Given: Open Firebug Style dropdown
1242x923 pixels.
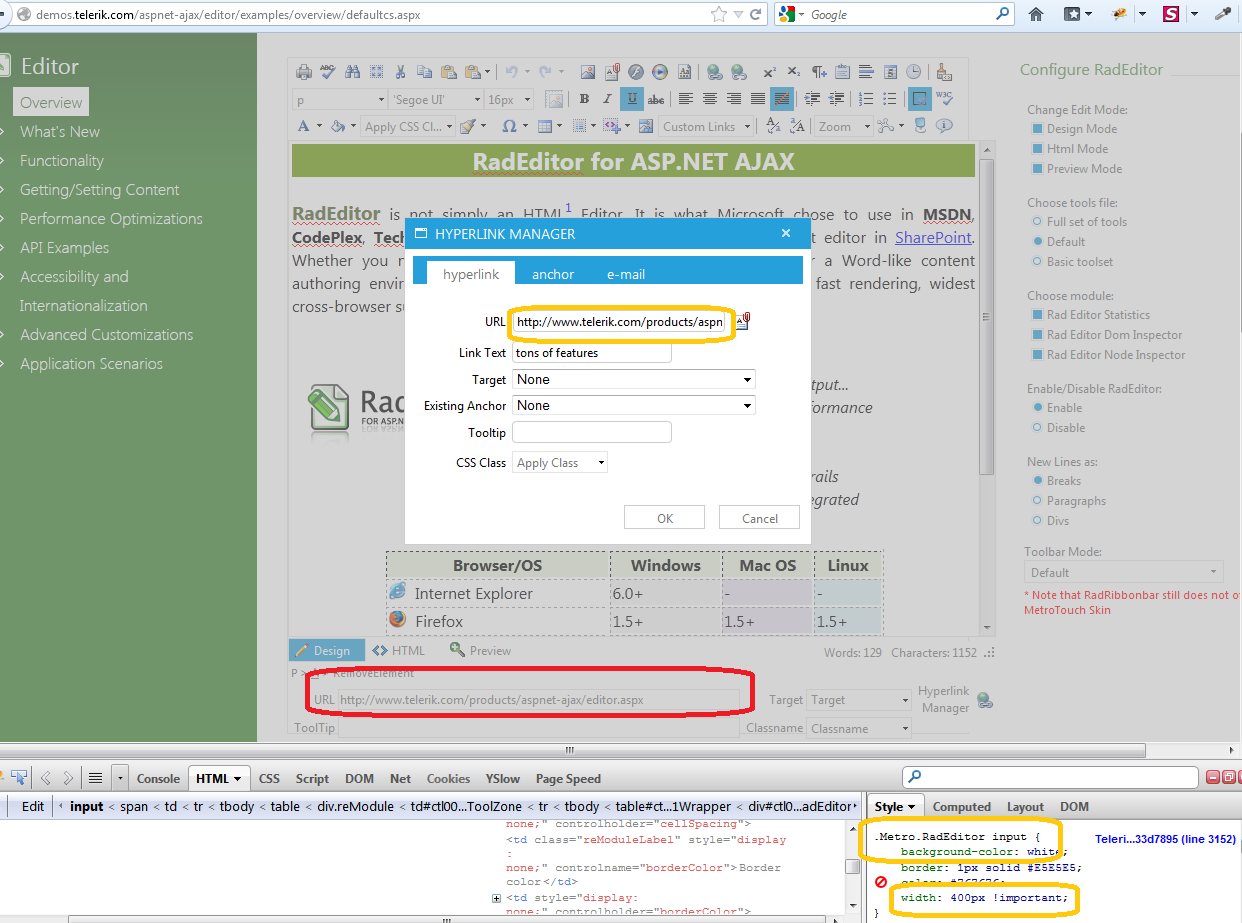Looking at the screenshot, I should point(894,806).
